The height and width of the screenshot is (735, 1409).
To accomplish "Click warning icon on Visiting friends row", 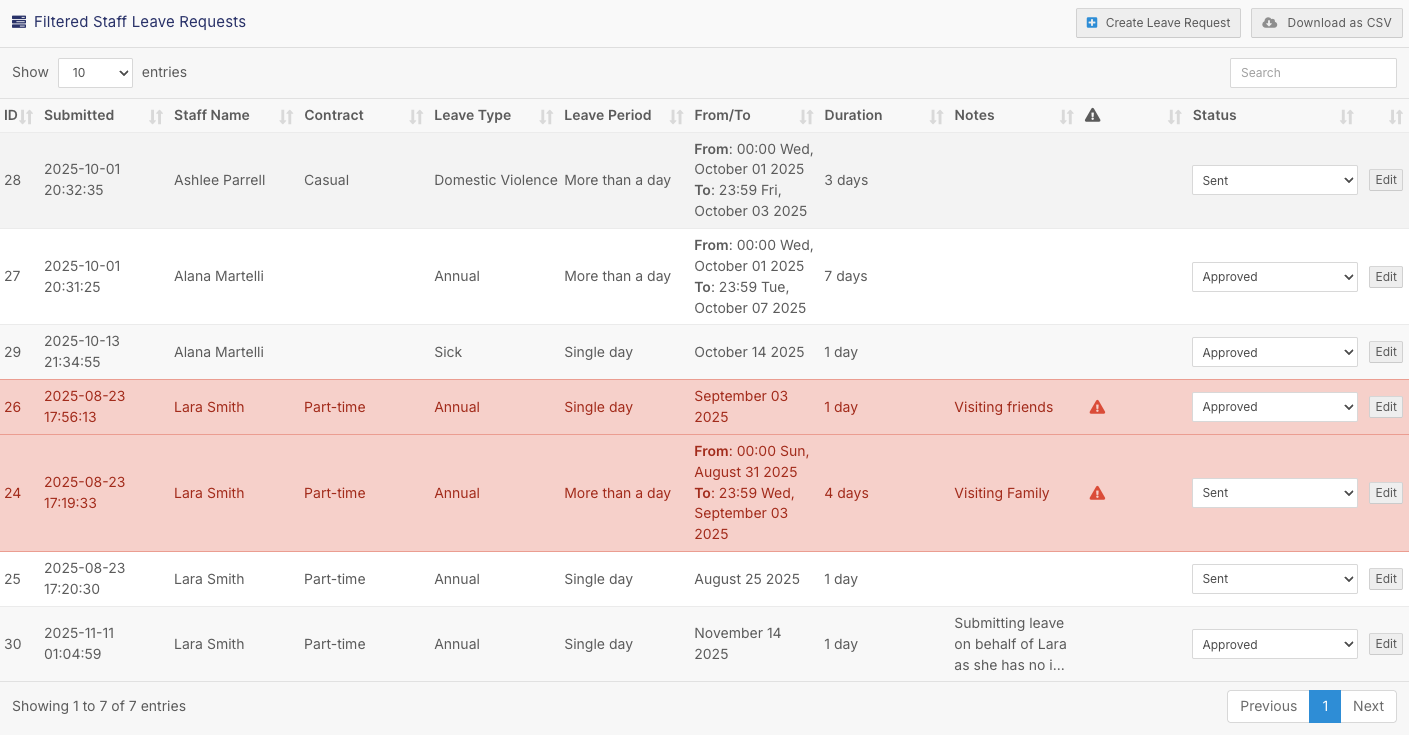I will coord(1097,407).
